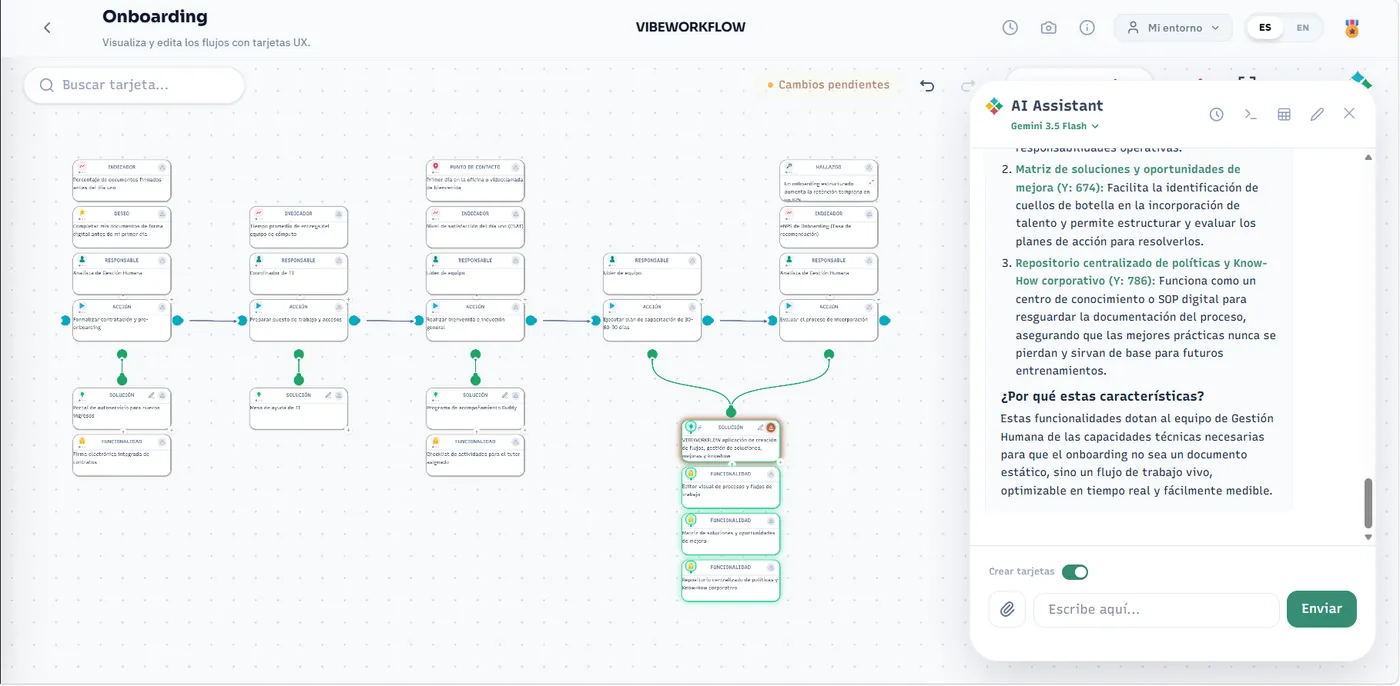Open the info circle icon in header

pos(1087,28)
